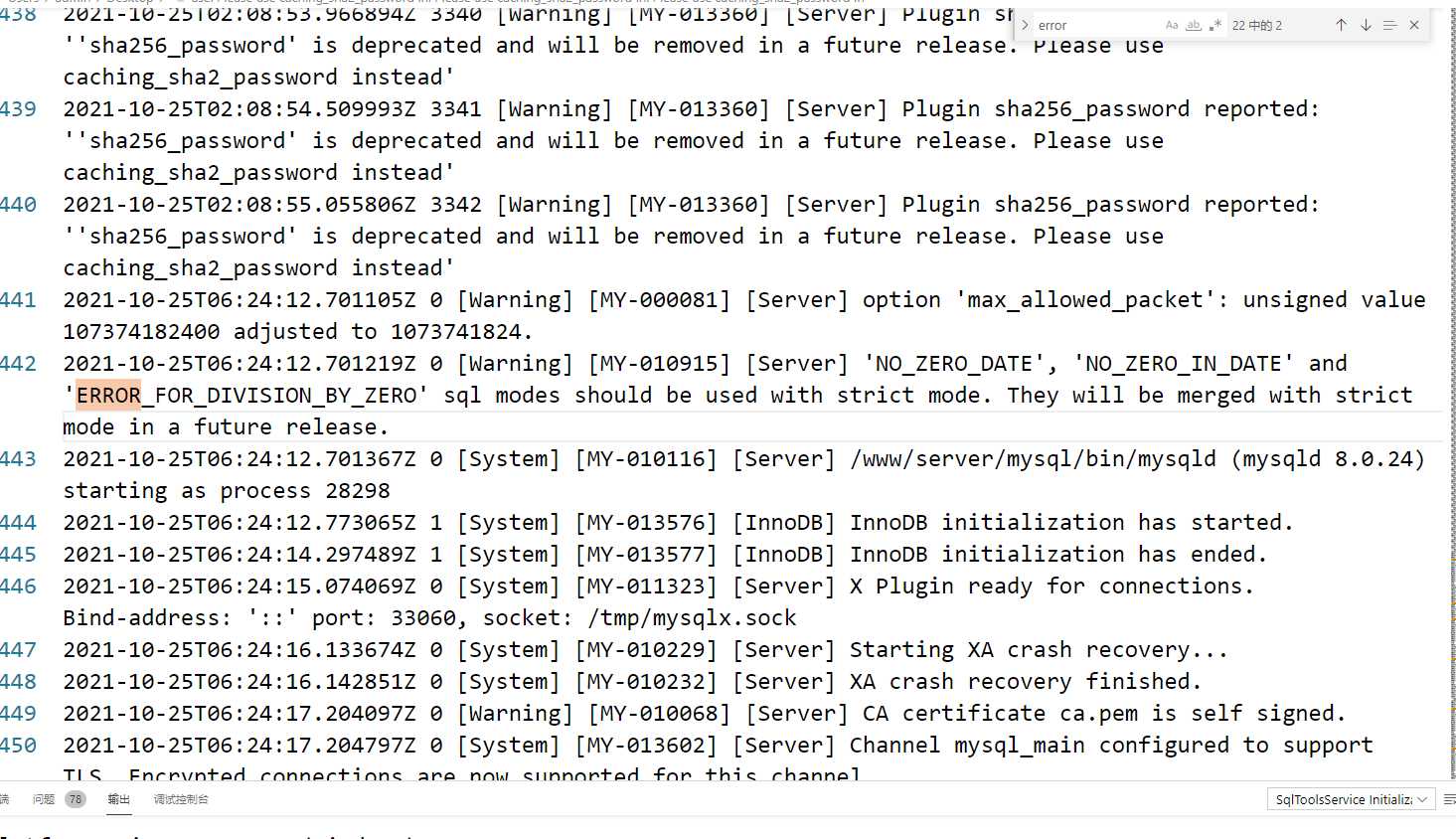
Task: Click the highlighted ERROR match text
Action: [x=108, y=396]
